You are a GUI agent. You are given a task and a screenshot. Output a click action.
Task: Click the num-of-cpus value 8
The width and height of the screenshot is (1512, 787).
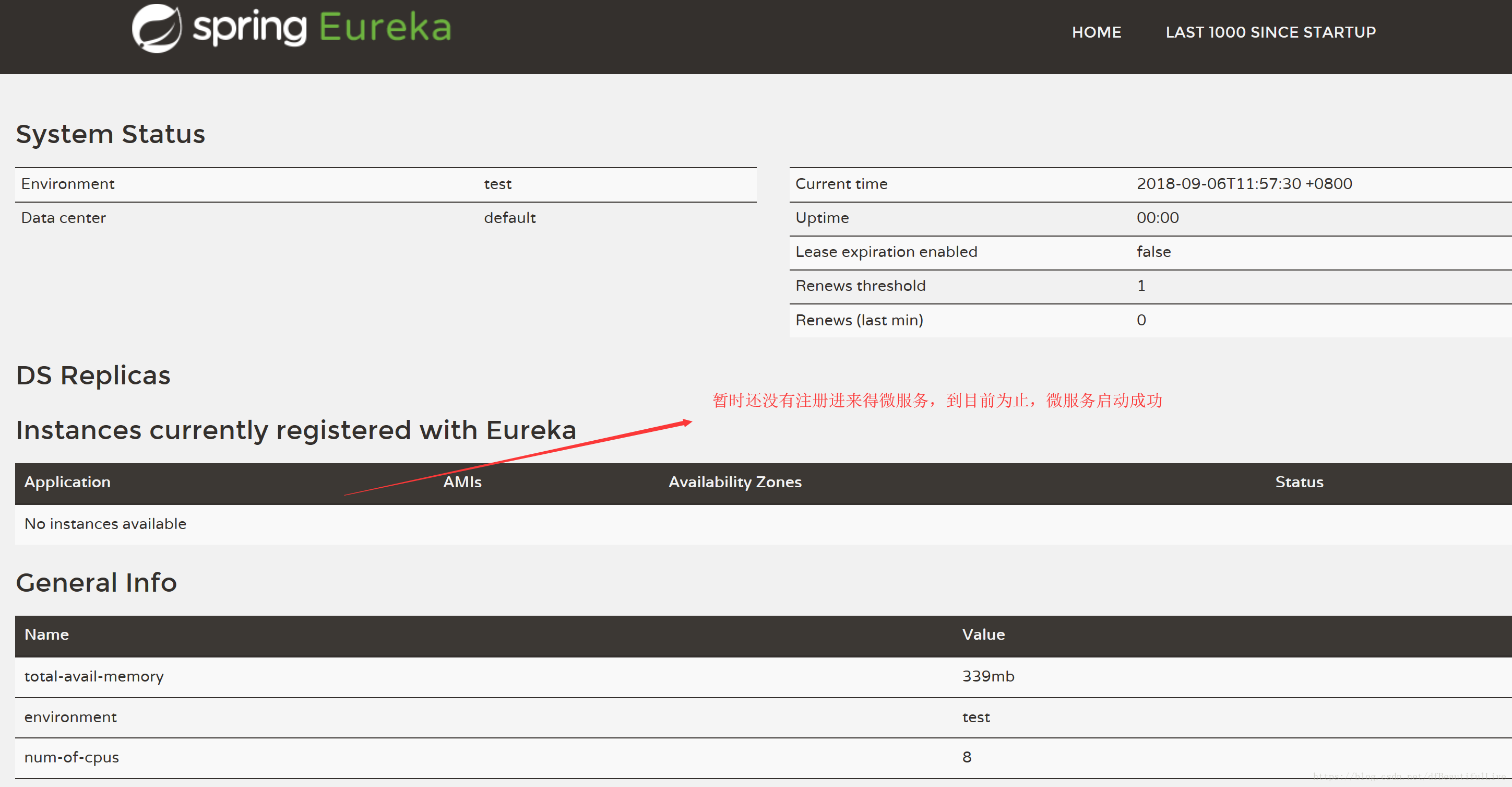(967, 758)
